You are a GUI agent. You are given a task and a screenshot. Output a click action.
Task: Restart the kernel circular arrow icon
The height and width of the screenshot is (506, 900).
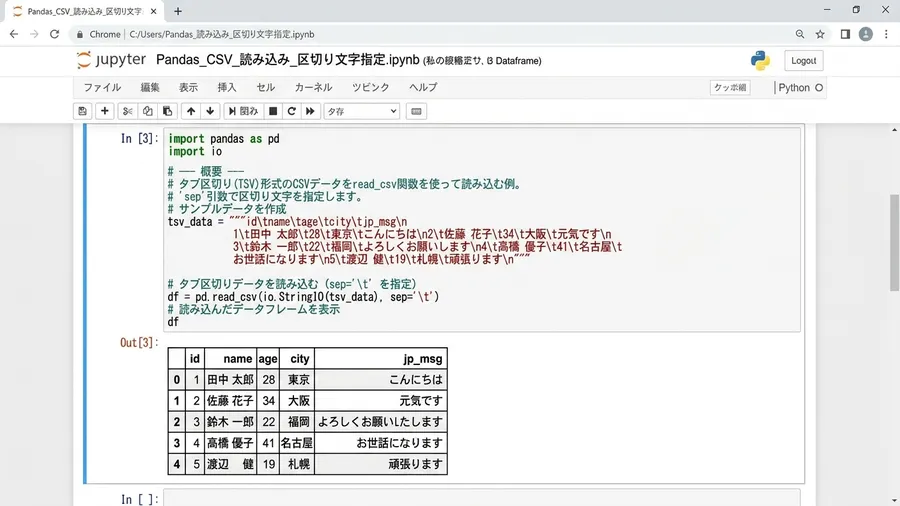coord(292,111)
